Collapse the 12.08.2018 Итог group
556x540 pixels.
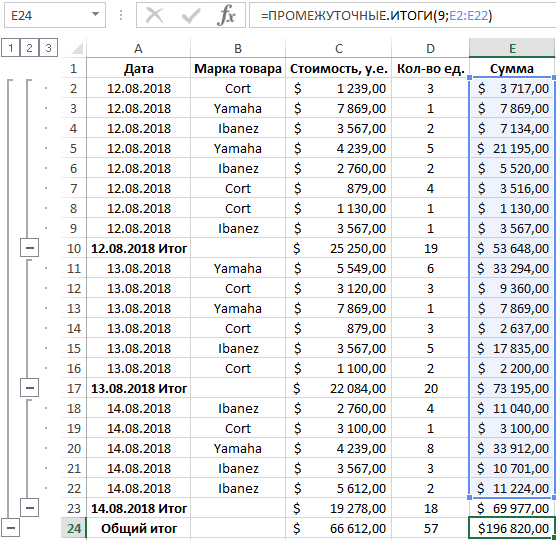click(29, 248)
